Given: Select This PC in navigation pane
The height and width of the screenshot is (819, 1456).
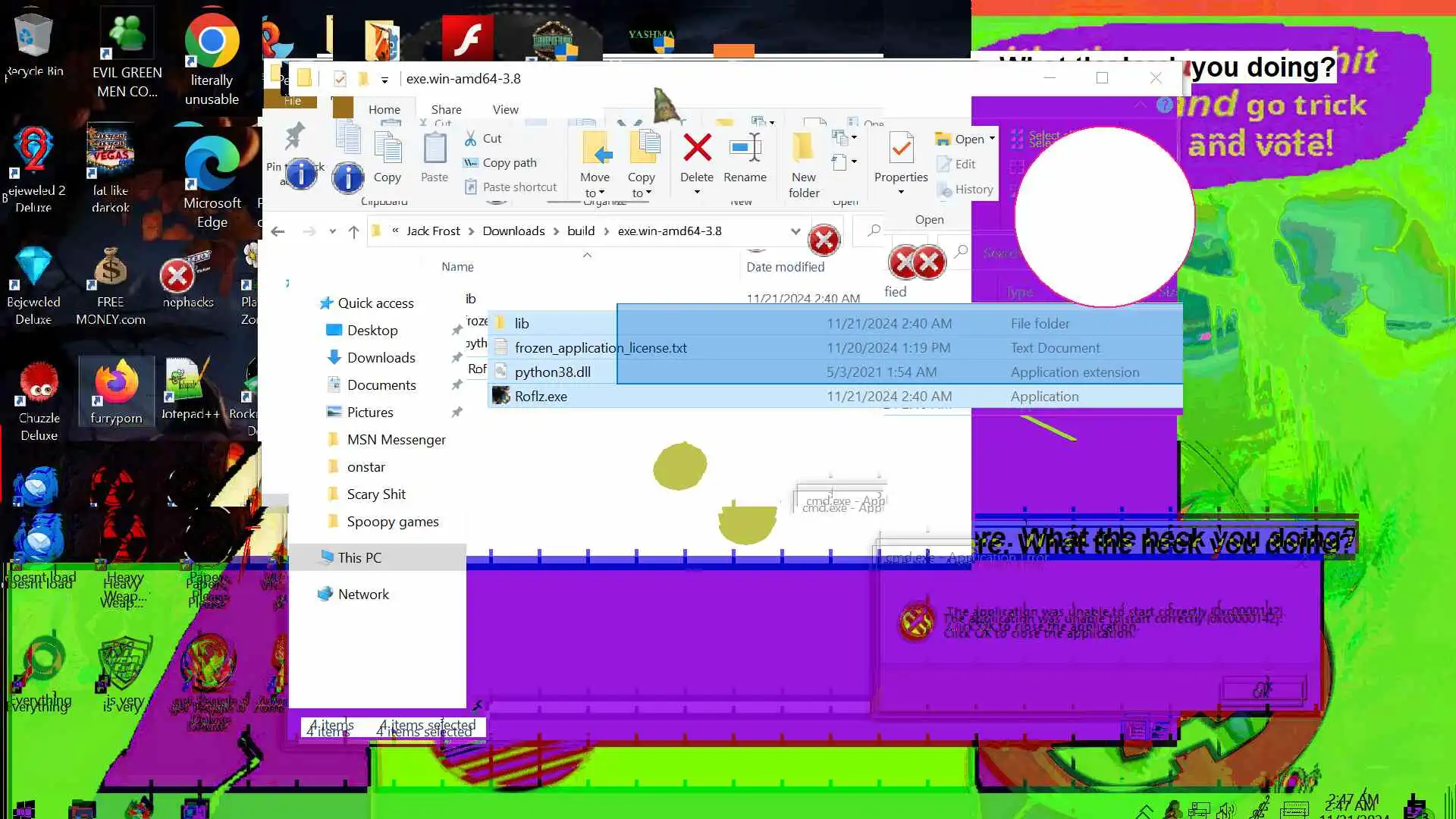Looking at the screenshot, I should coord(359,558).
